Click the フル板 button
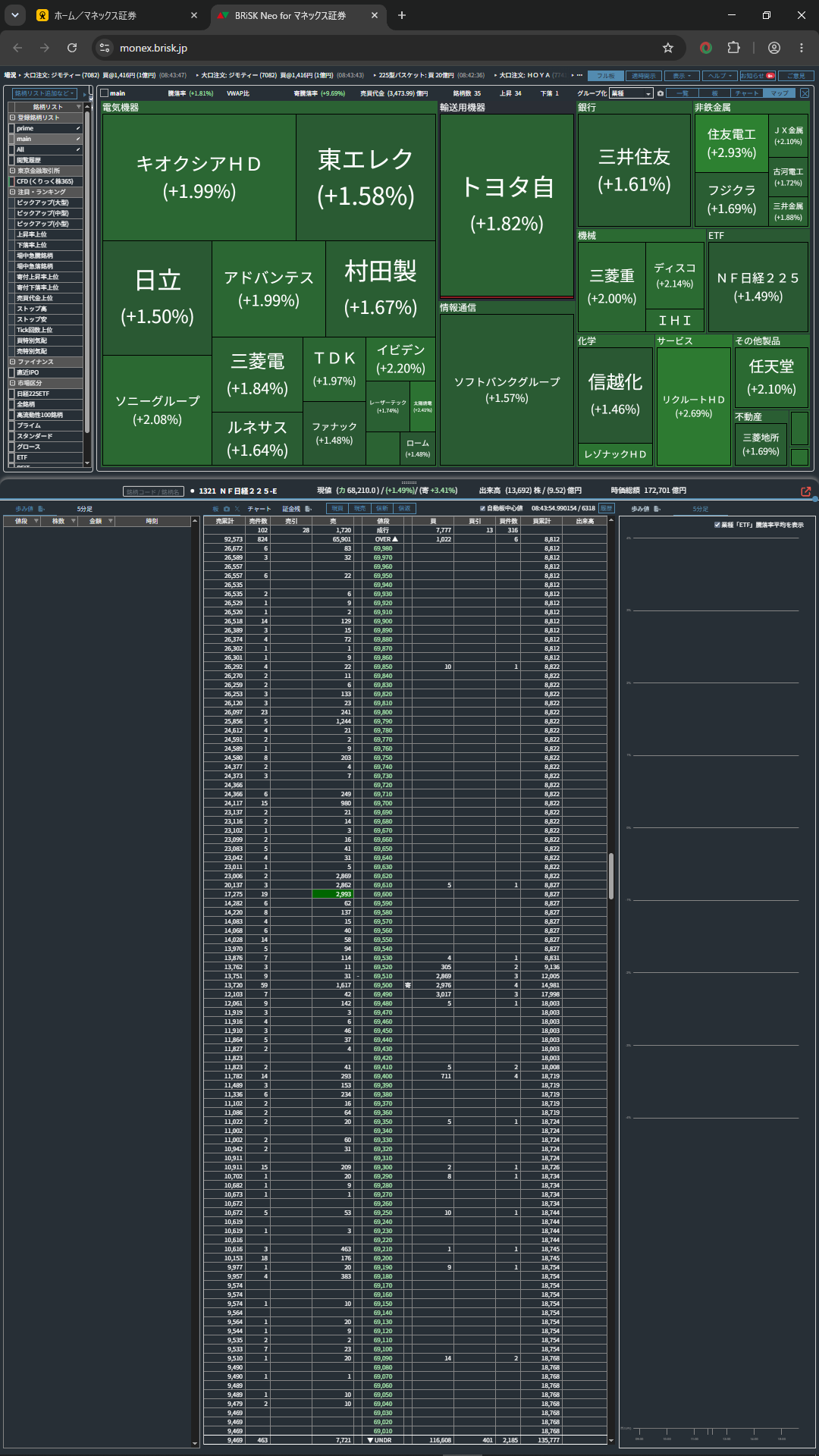The width and height of the screenshot is (819, 1456). 606,76
